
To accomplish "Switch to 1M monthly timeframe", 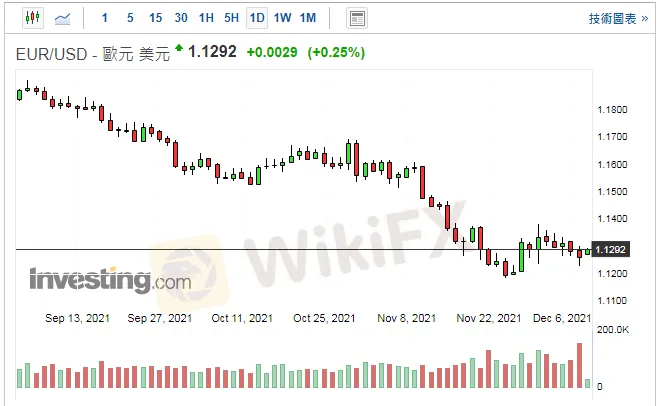I will click(308, 18).
